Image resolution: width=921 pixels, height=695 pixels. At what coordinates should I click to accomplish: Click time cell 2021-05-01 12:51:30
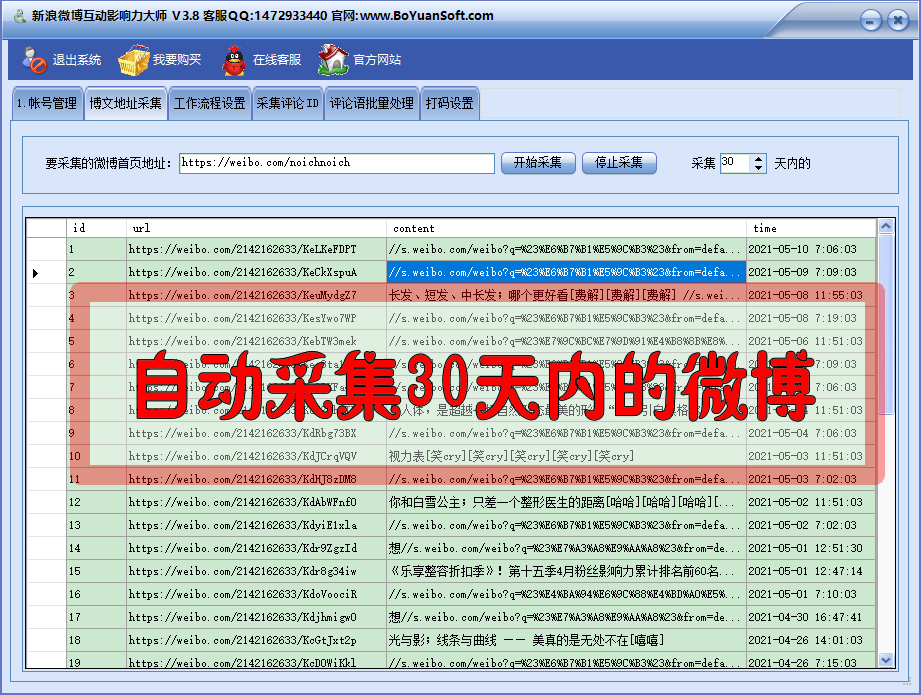pos(811,548)
